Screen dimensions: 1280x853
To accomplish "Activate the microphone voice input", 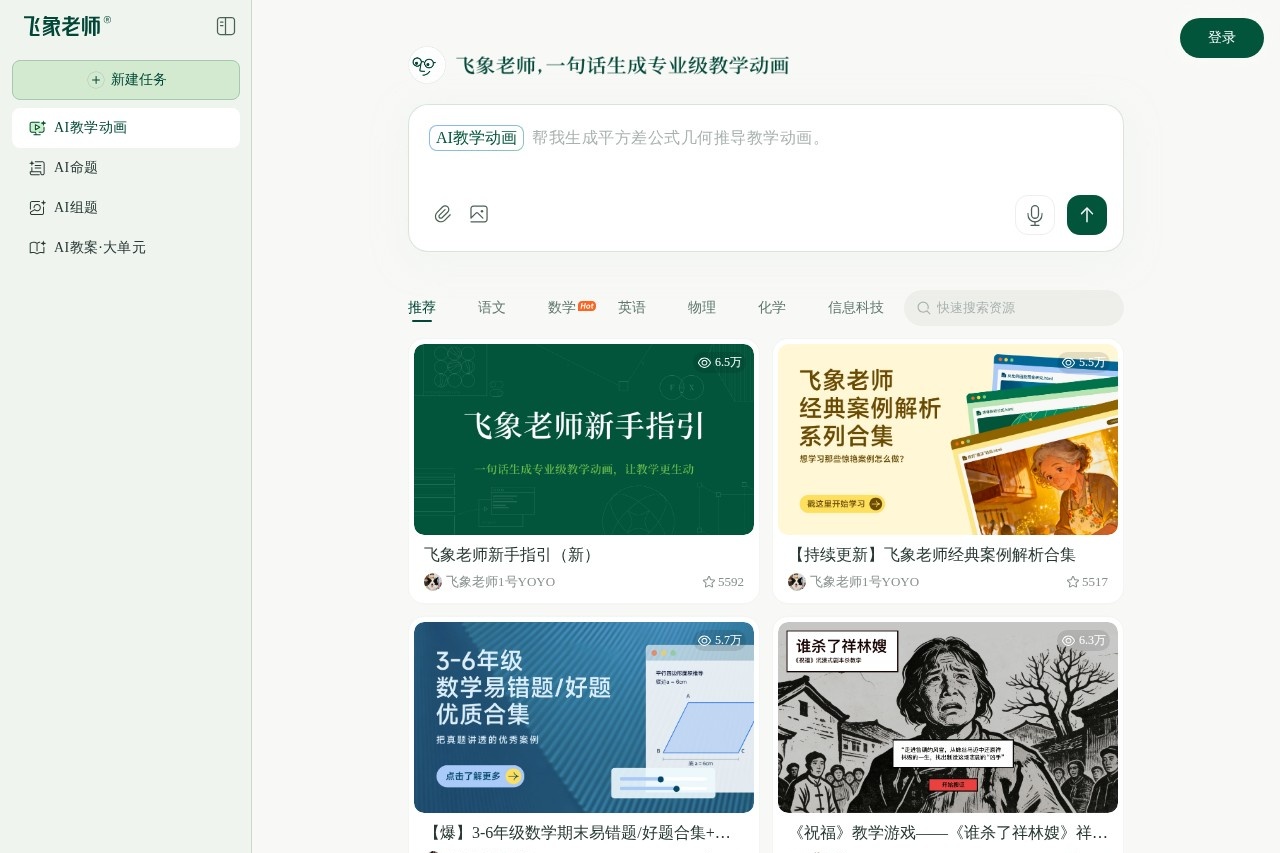I will [x=1035, y=215].
